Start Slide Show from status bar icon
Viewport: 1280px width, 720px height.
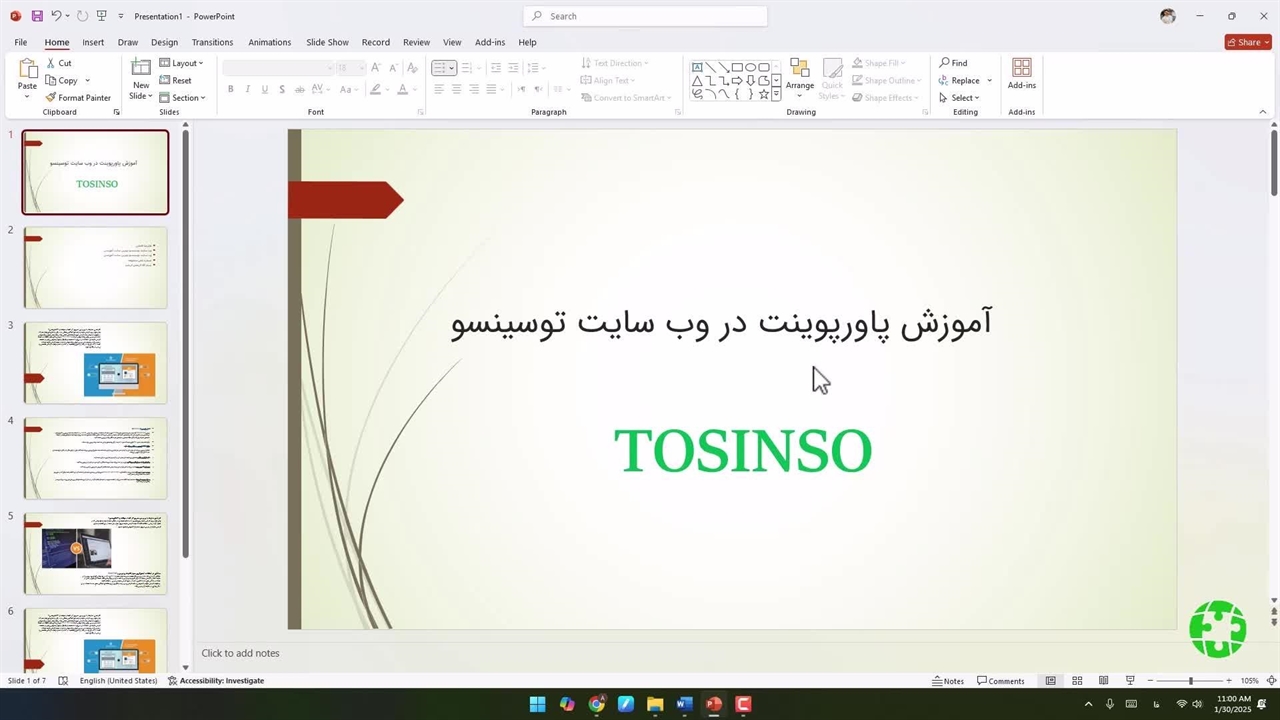point(1130,681)
